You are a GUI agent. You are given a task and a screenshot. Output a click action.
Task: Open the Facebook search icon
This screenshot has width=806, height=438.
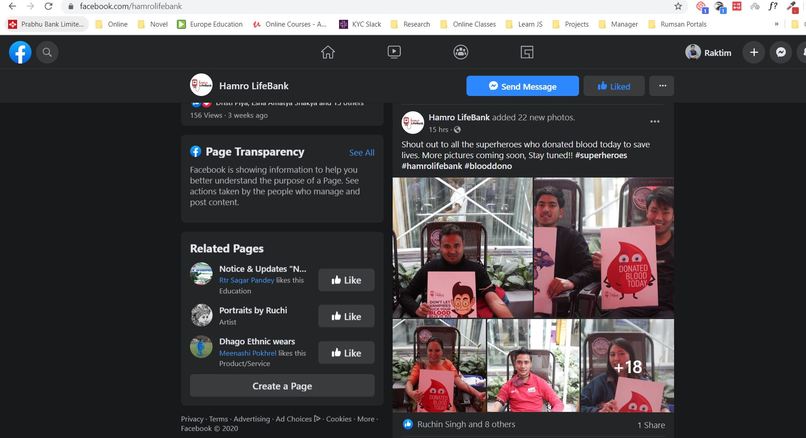[x=47, y=52]
